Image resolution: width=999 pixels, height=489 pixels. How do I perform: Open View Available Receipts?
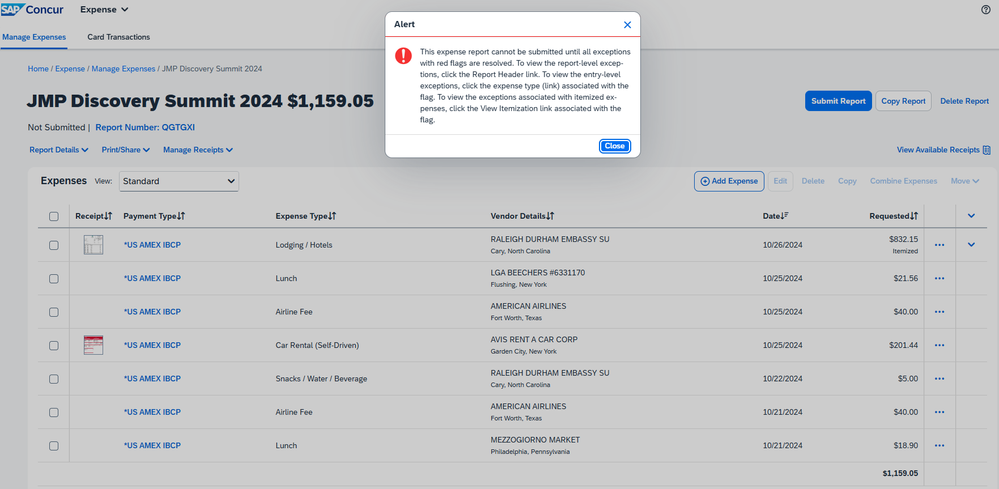[x=944, y=150]
